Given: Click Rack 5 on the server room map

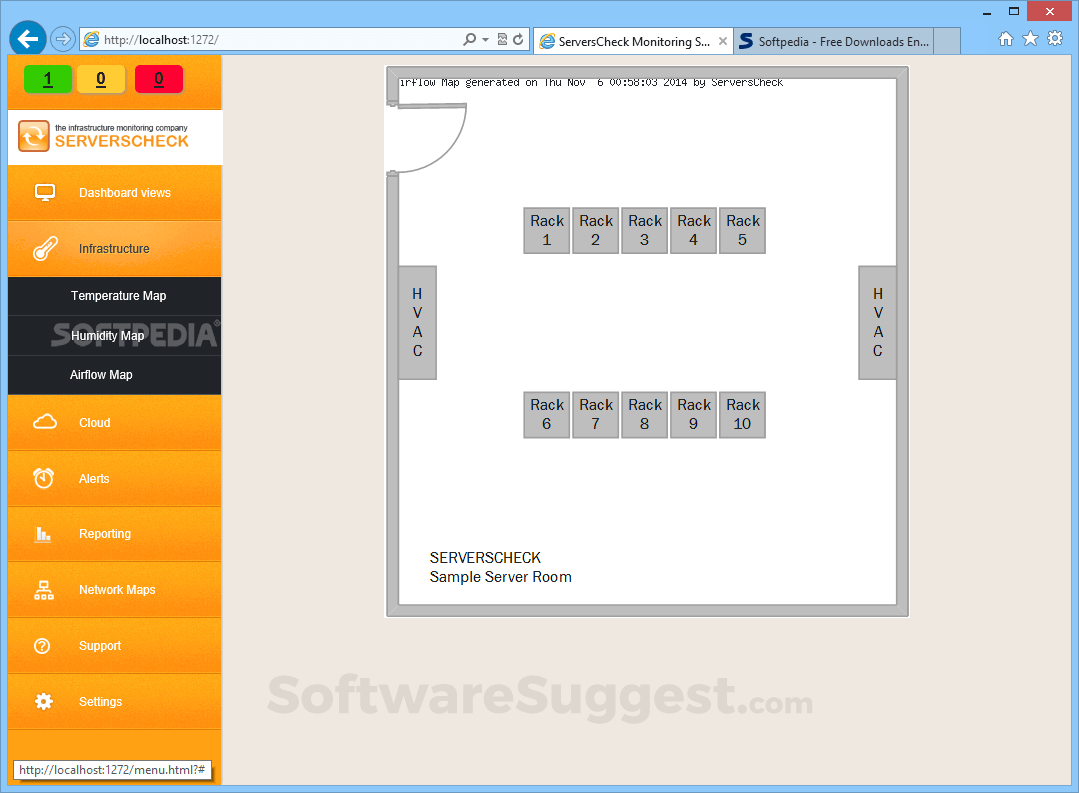Looking at the screenshot, I should pos(742,230).
